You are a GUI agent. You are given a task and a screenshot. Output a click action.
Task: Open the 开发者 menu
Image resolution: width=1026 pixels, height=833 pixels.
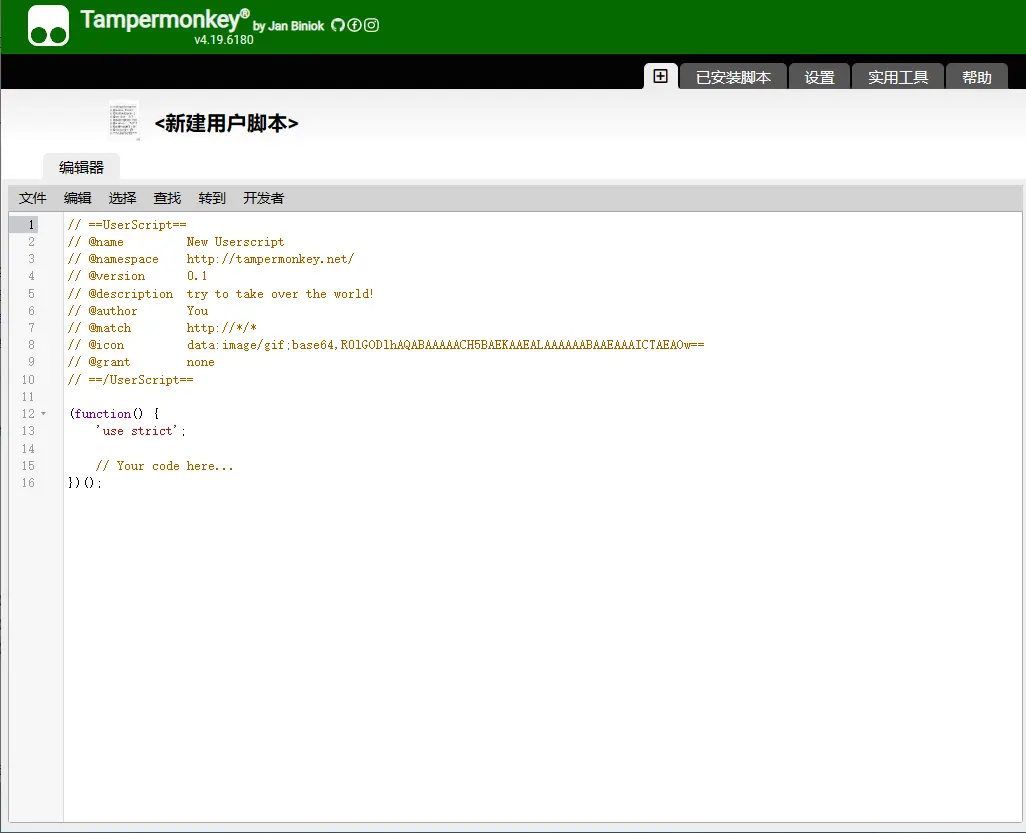pos(264,198)
